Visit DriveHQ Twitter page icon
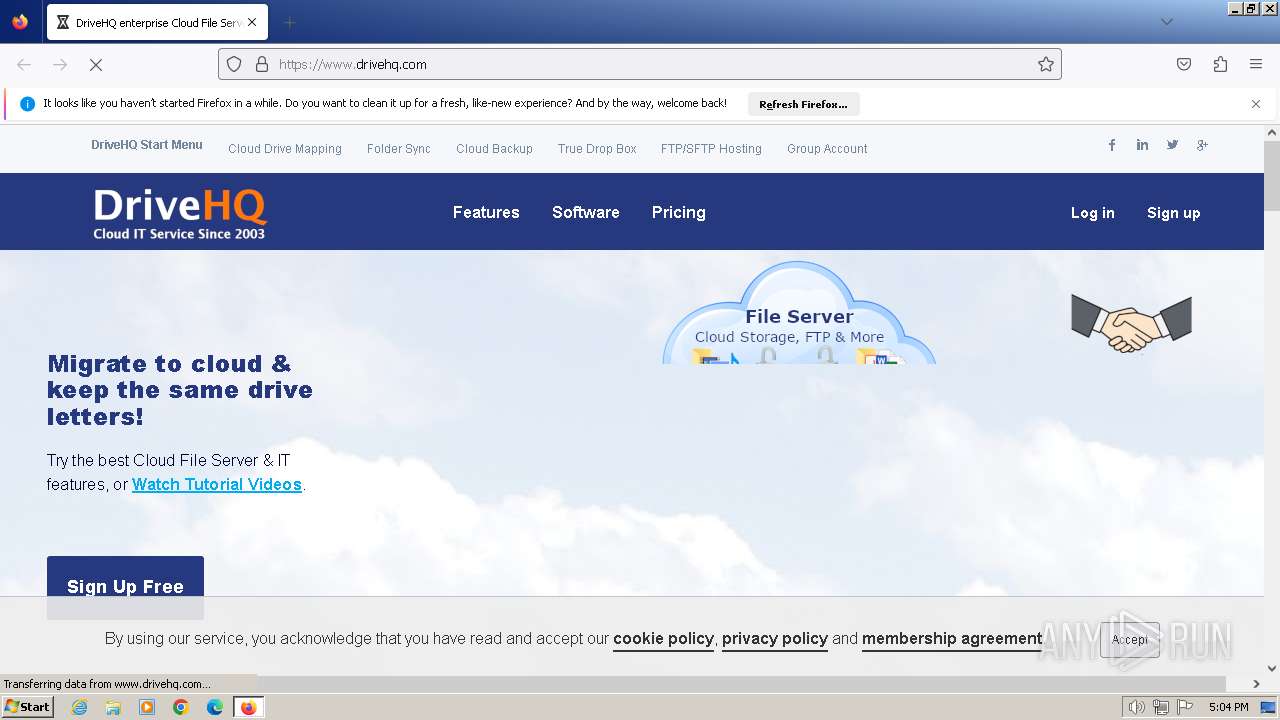This screenshot has height=720, width=1280. pyautogui.click(x=1172, y=145)
